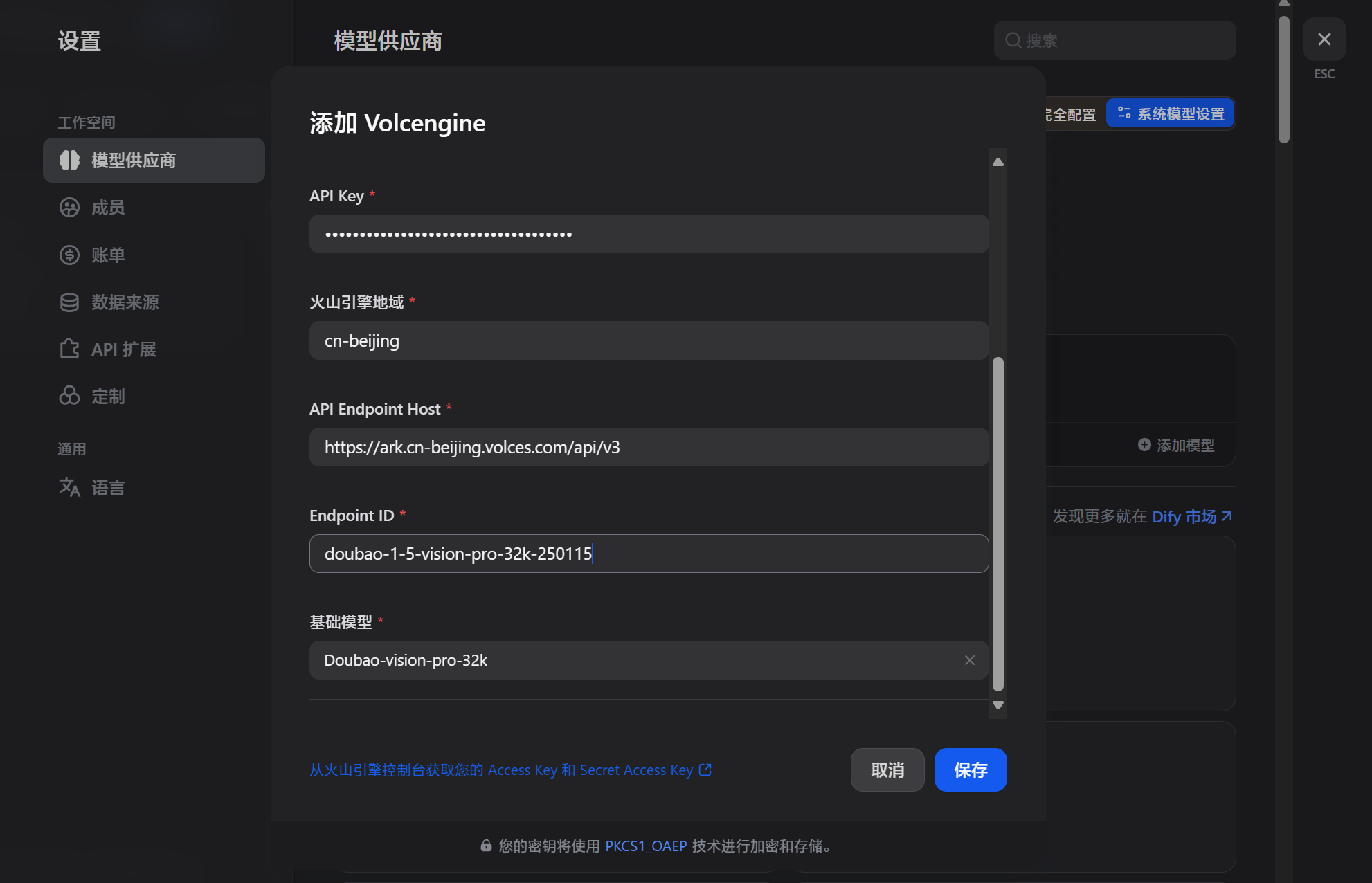This screenshot has height=883, width=1372.
Task: Open the Dify Marketplace (Dify 市场) link
Action: [x=1191, y=516]
